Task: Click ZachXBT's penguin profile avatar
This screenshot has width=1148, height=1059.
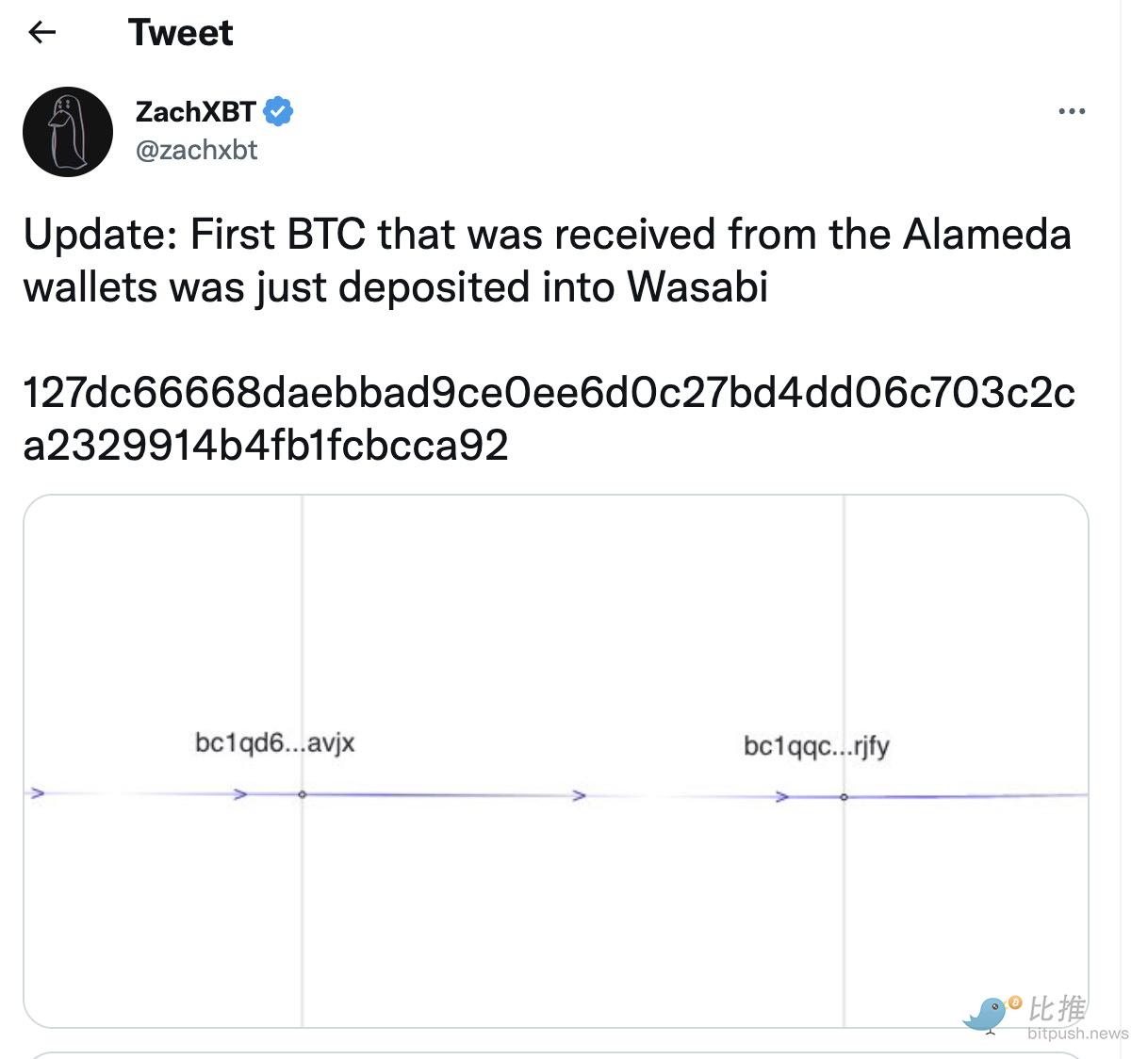Action: (68, 132)
